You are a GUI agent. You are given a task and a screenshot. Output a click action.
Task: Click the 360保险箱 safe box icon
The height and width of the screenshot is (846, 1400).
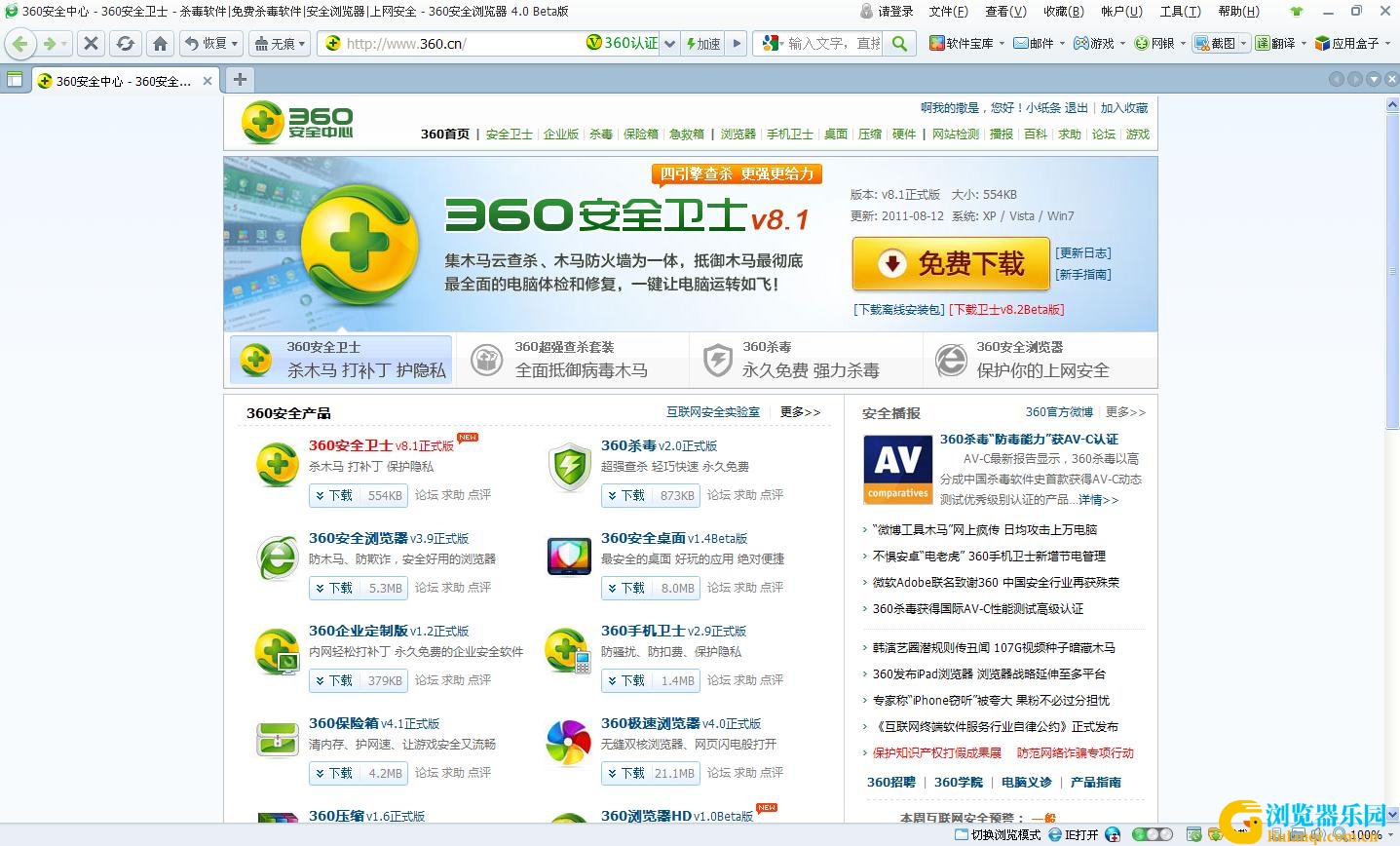click(x=278, y=740)
